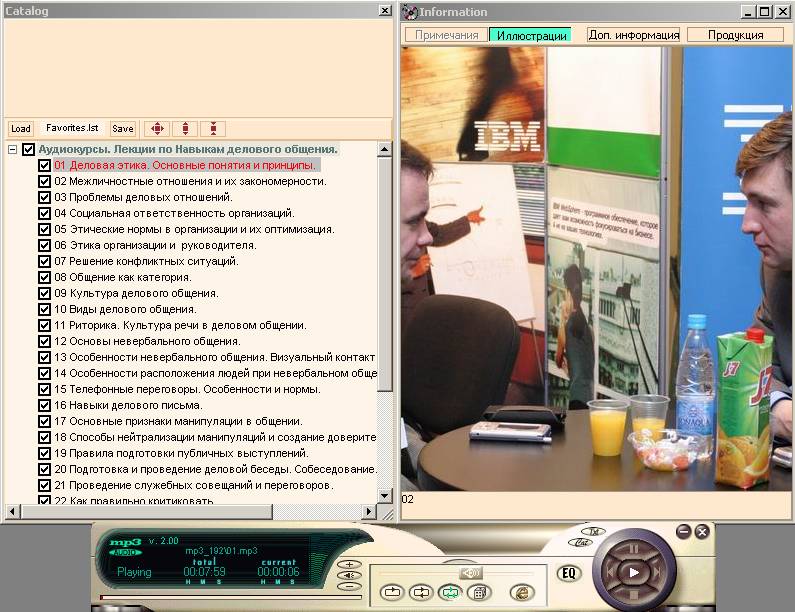The width and height of the screenshot is (795, 612).
Task: Select track 11 Риторика. Культура речи
Action: (x=180, y=326)
